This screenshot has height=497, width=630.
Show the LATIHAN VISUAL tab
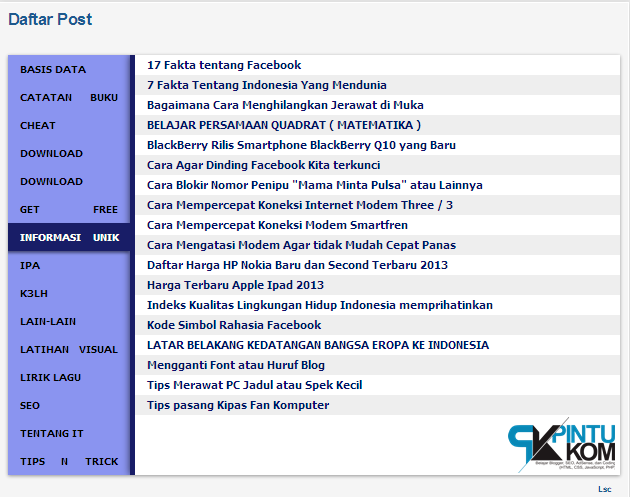[x=69, y=350]
